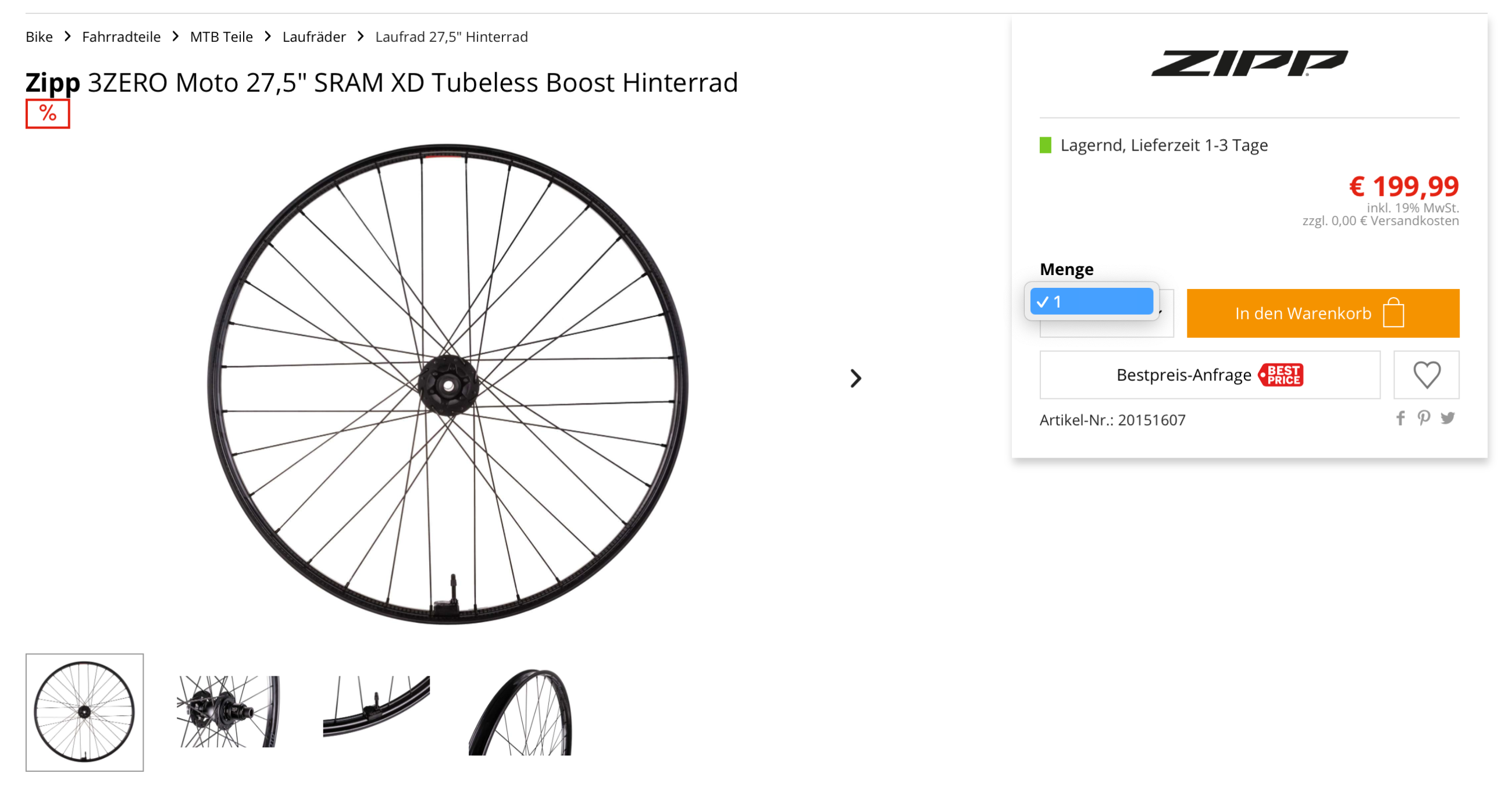View the valve rim detail thumbnail

[x=376, y=707]
